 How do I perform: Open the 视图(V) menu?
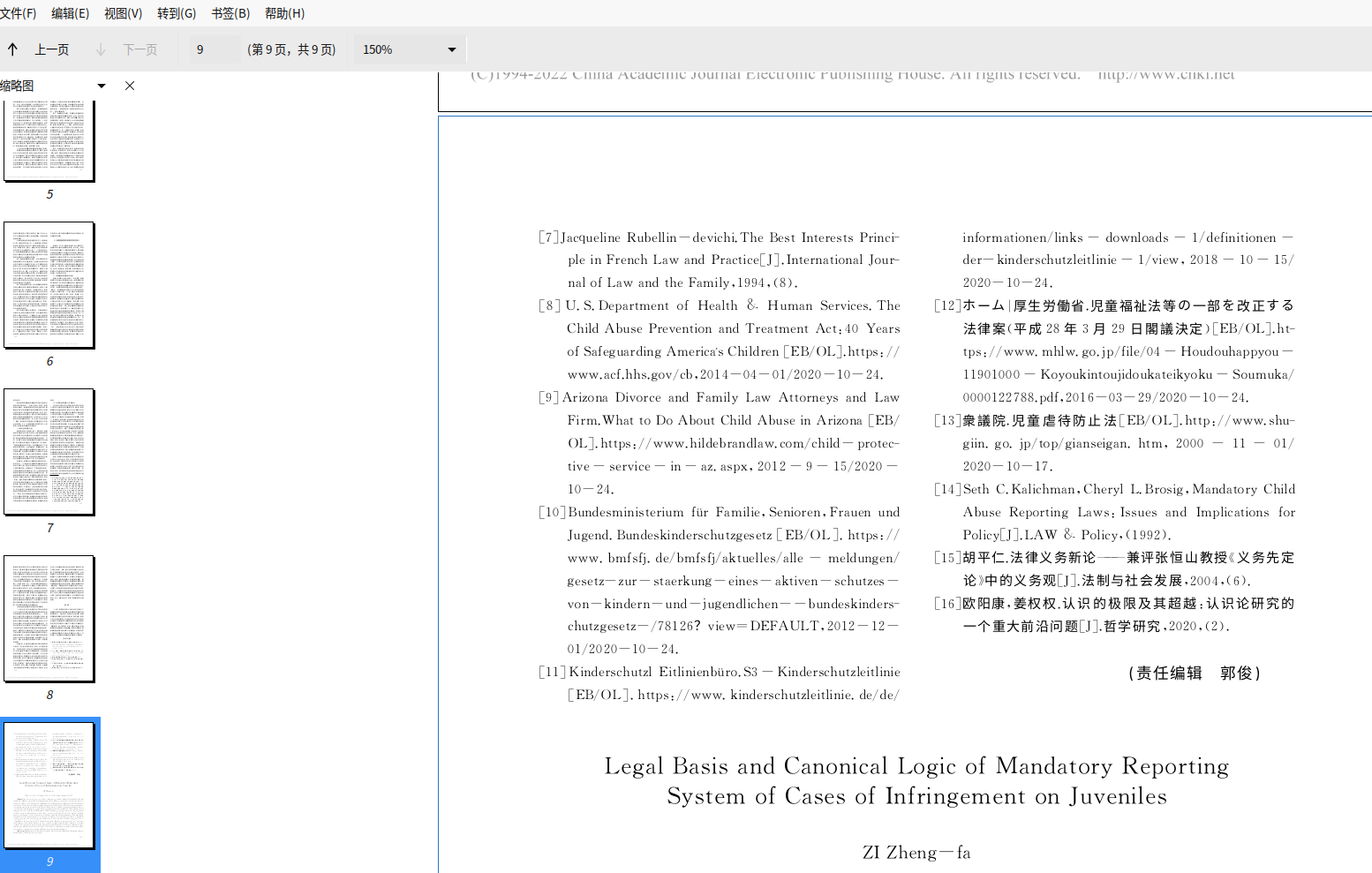124,13
